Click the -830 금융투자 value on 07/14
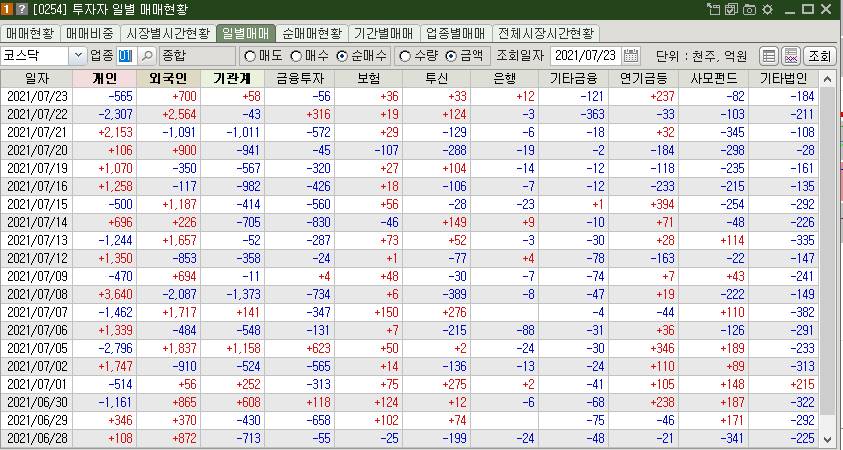Screen dimensions: 843x450 tap(317, 223)
